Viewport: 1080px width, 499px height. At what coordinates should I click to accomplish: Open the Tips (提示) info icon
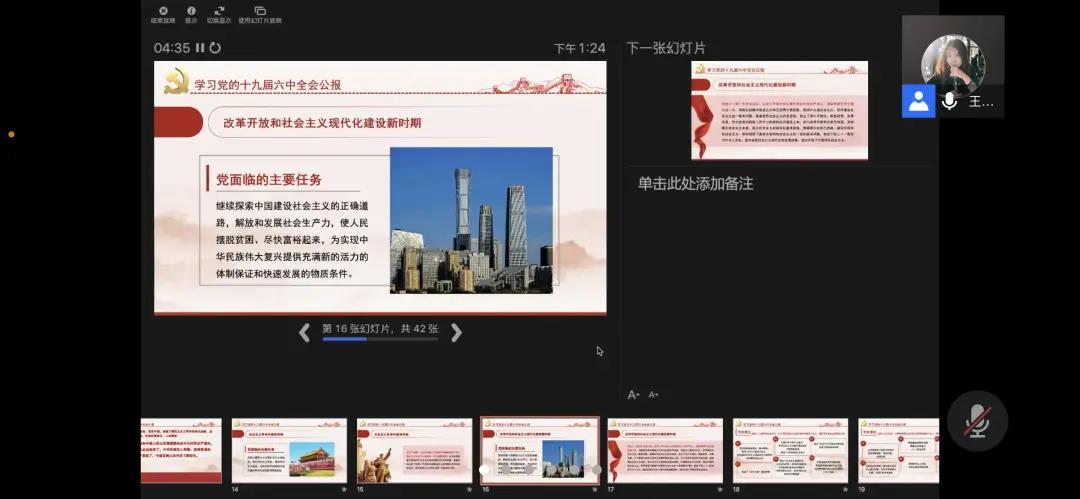(x=191, y=12)
